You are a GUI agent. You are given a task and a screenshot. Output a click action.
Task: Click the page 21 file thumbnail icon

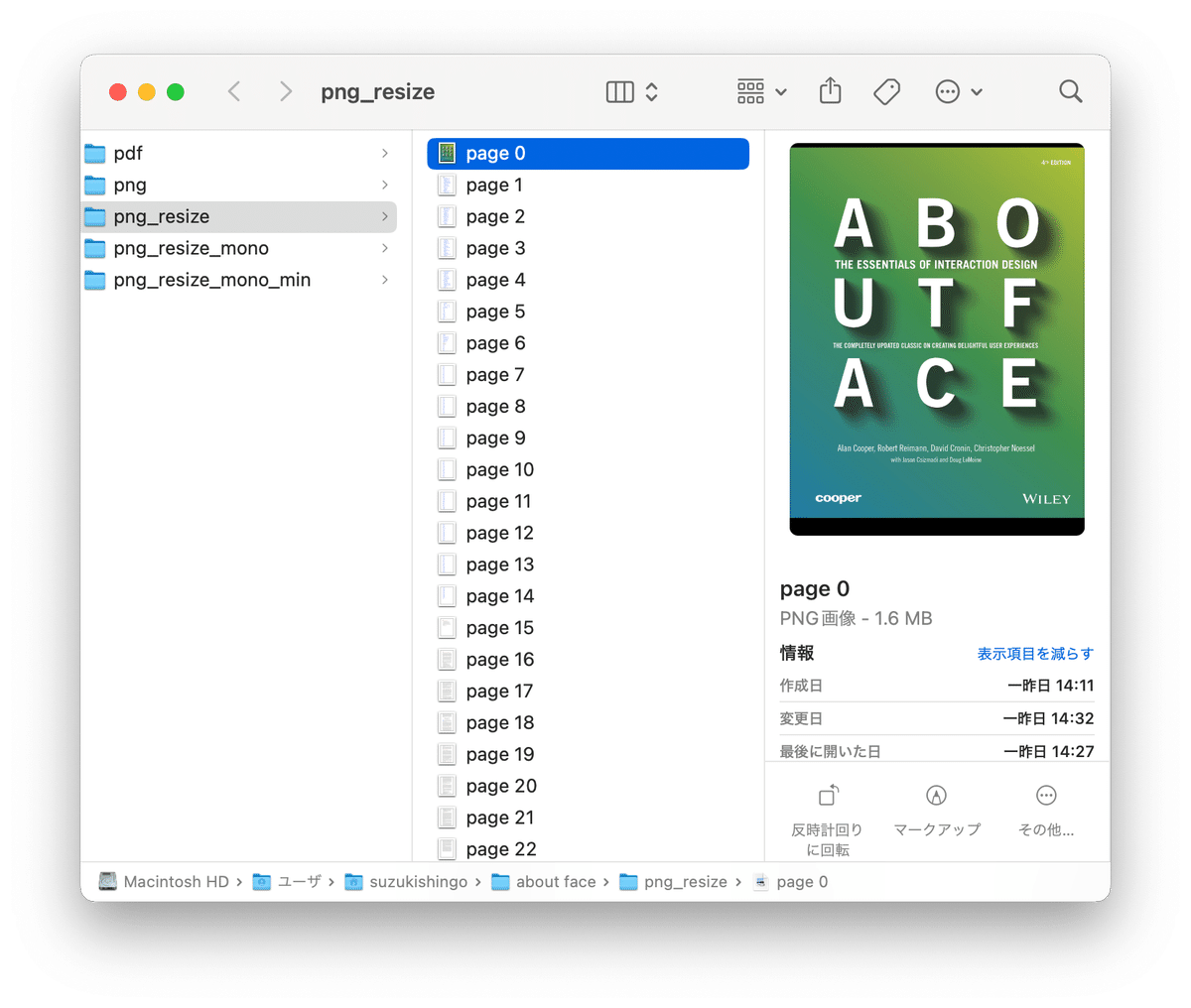tap(448, 819)
